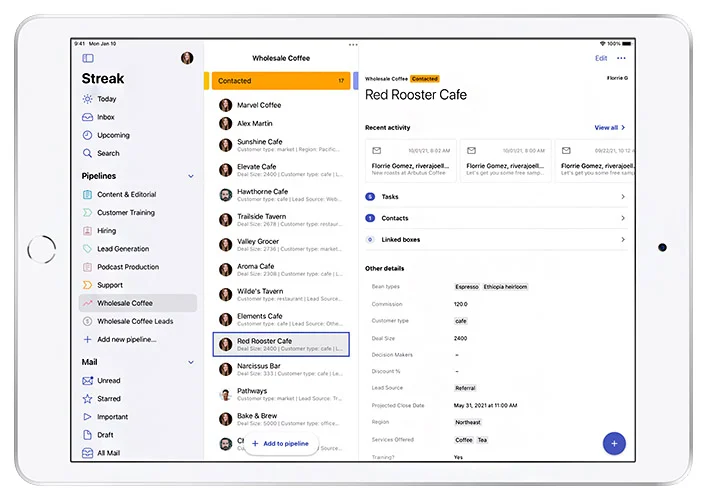Screen dimensions: 706x500
Task: Expand Linked boxes row
Action: point(496,240)
